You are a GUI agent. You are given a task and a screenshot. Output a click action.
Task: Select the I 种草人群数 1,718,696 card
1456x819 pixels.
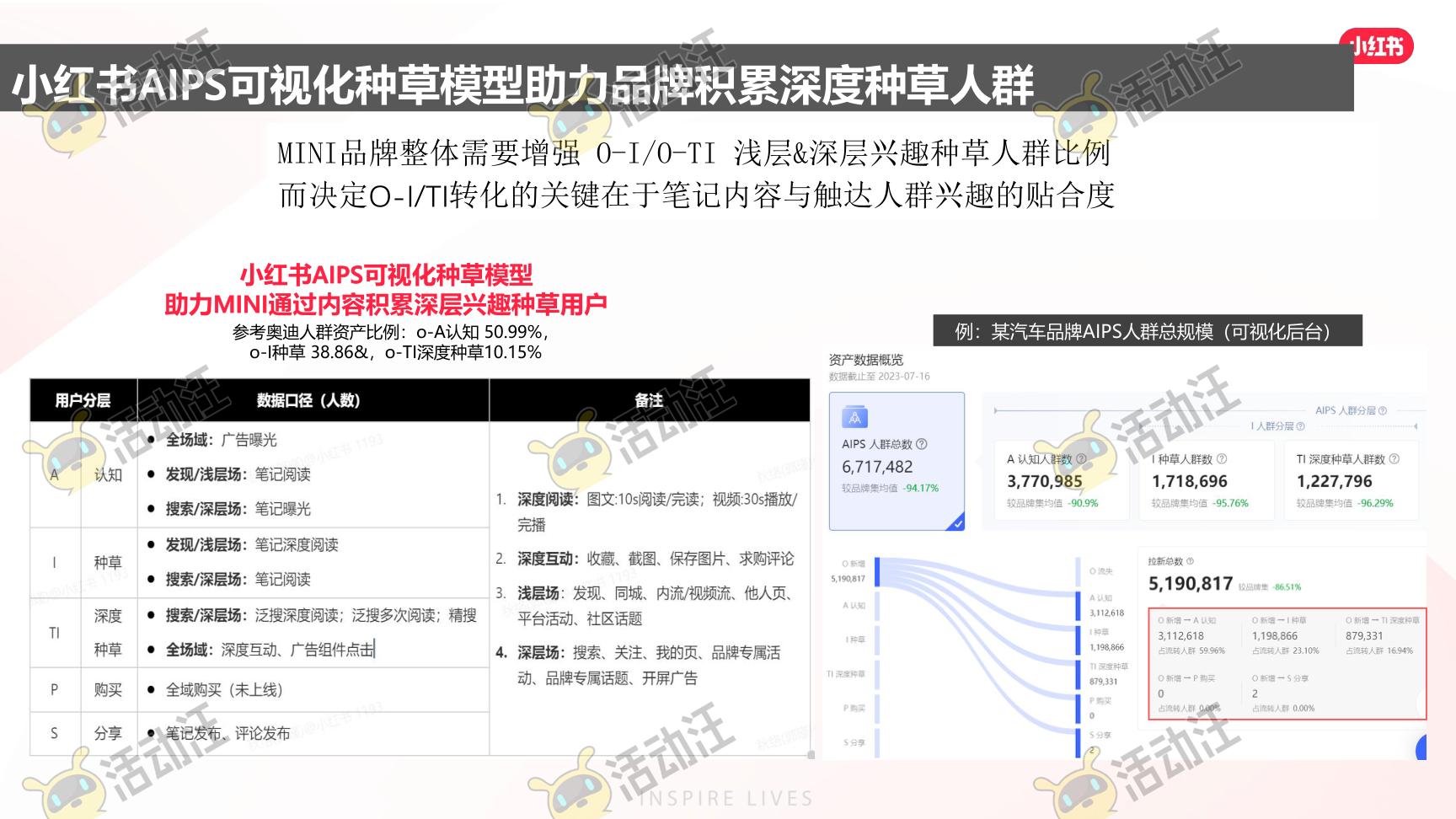point(1205,480)
